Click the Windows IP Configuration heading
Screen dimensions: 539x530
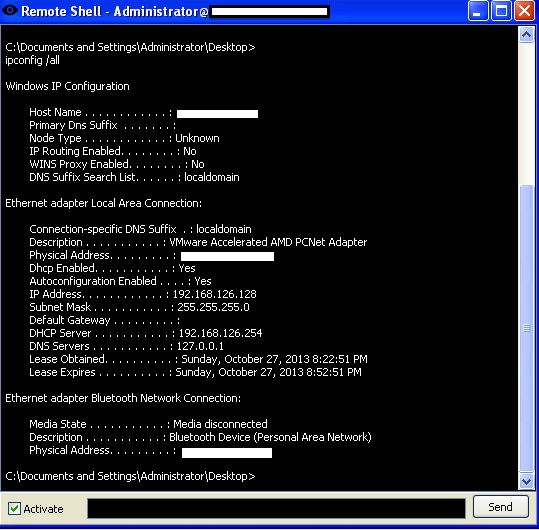tap(67, 86)
